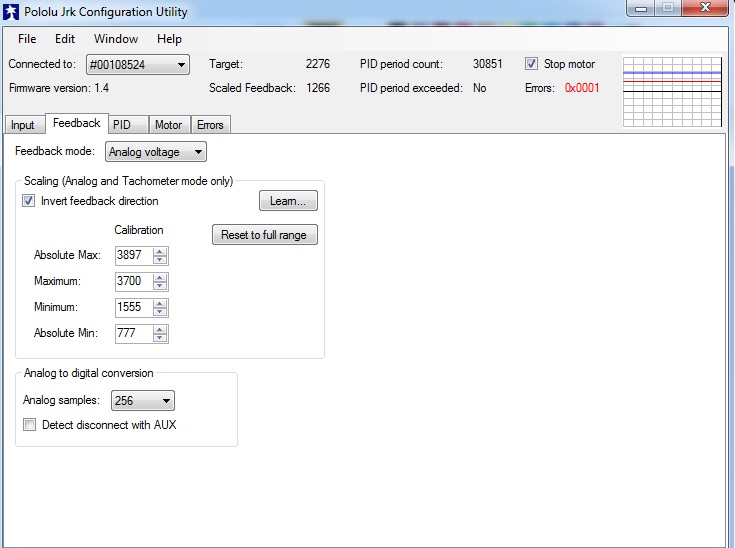Open the Help menu
735x548 pixels.
pyautogui.click(x=169, y=39)
